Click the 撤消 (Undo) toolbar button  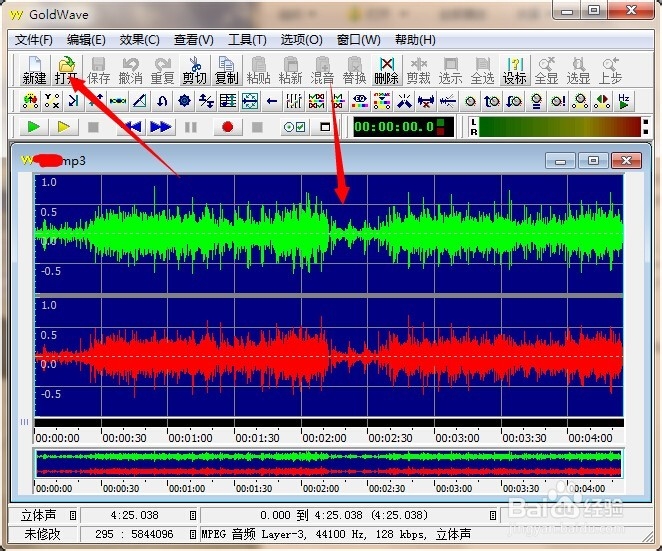[x=130, y=71]
